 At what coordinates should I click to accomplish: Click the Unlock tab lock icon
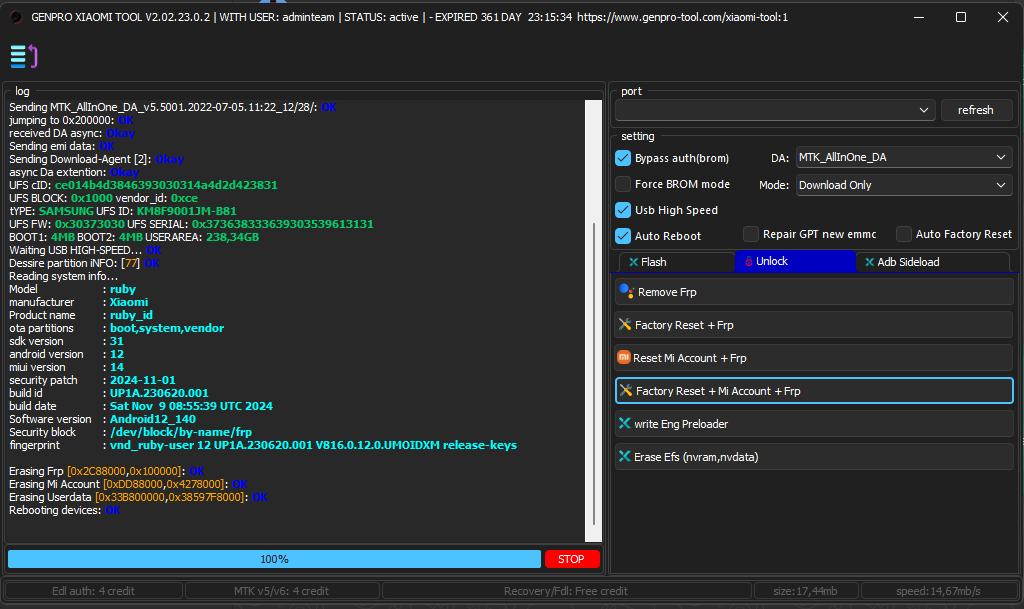749,261
